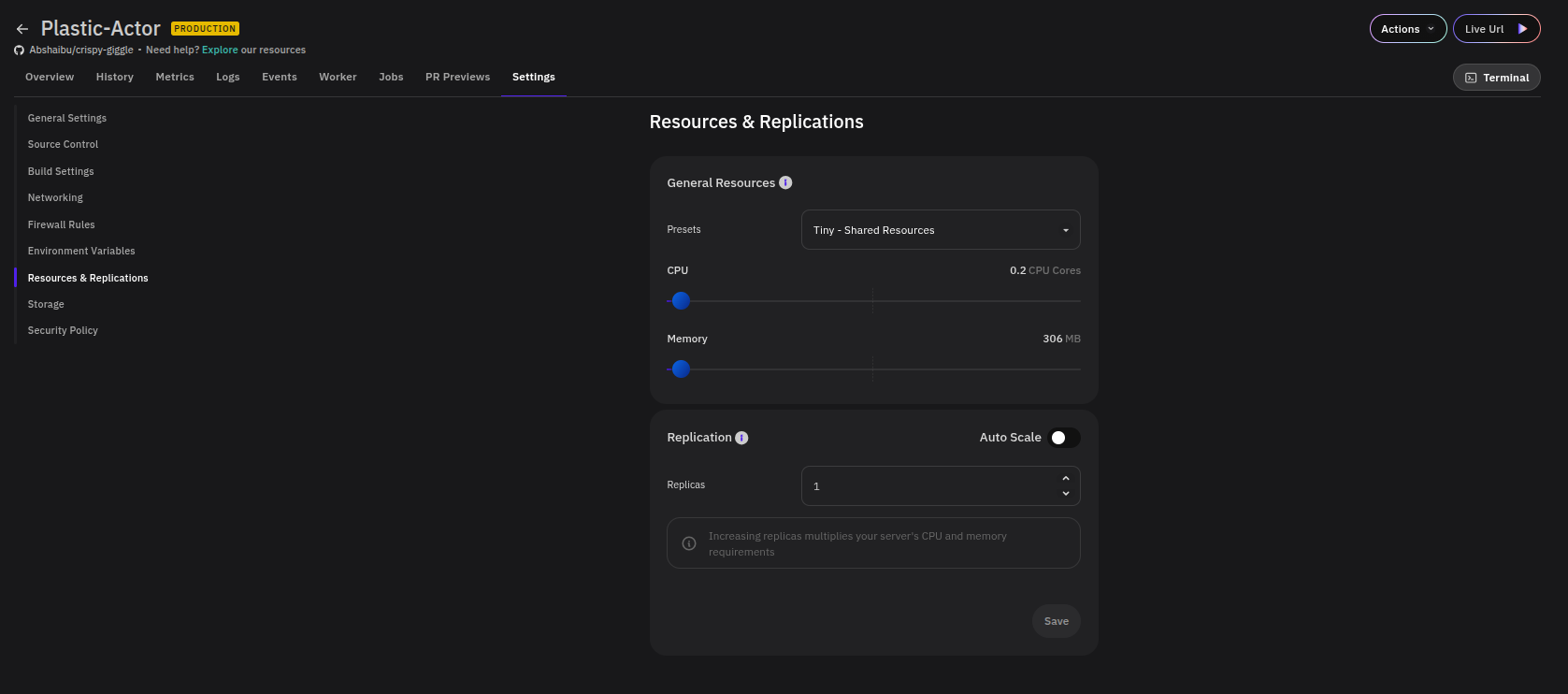Click the GitHub icon beside Abshaibu/crispy-giggle

[19, 51]
